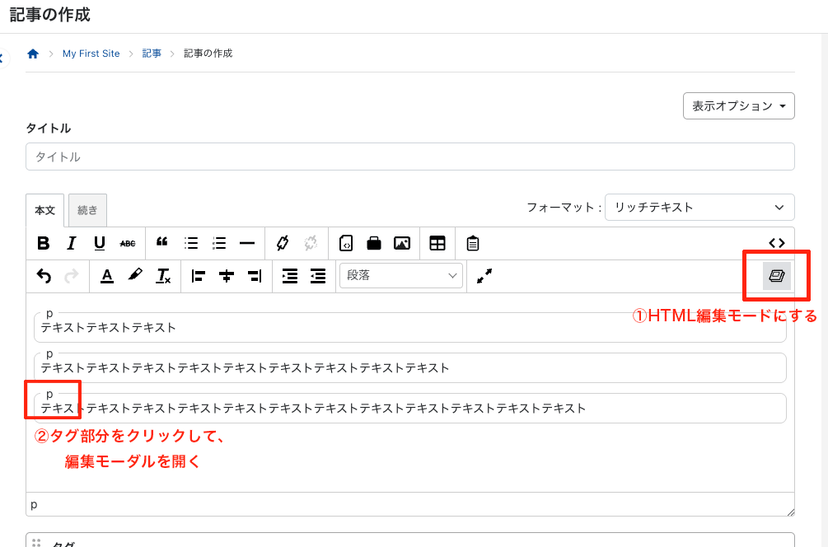Align text right

[255, 276]
